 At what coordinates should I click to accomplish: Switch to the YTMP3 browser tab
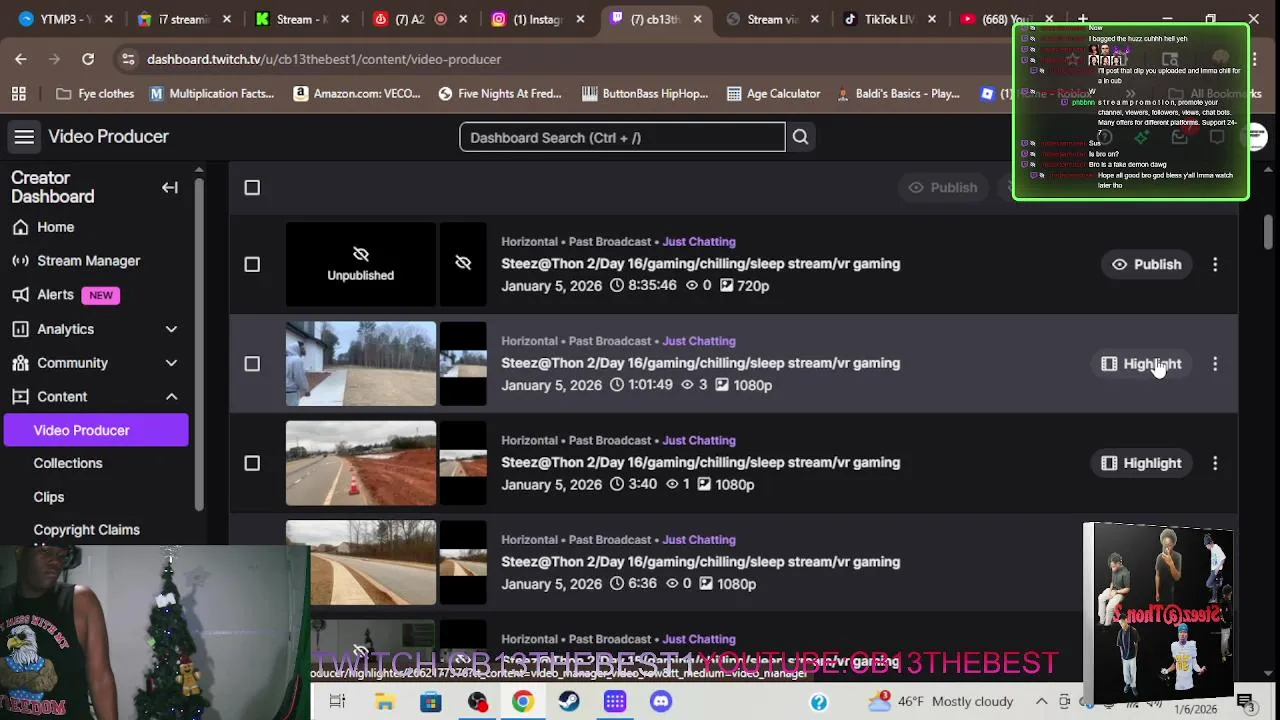click(x=60, y=19)
